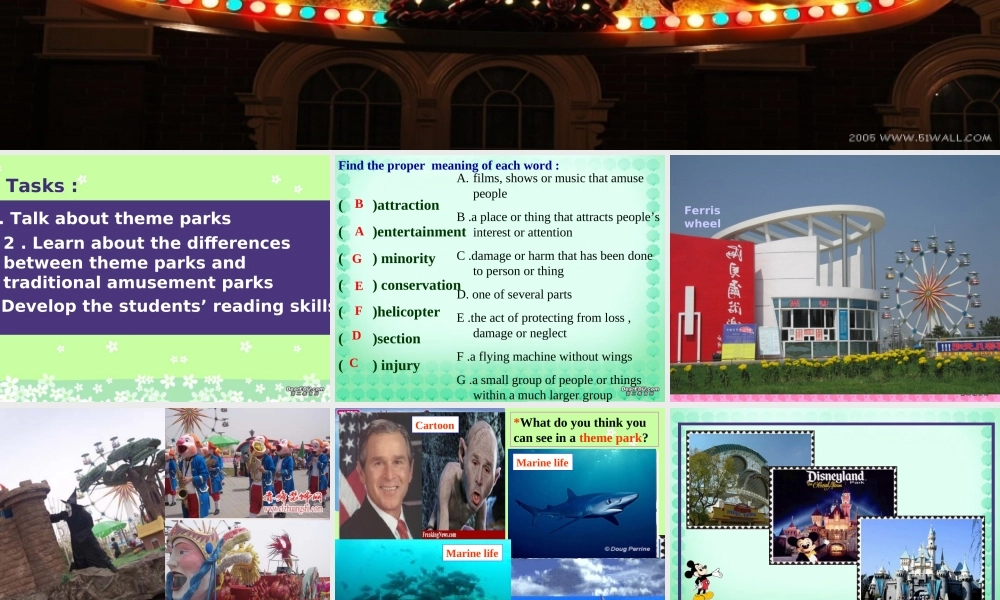
Task: Click the cartoon creature picture
Action: 464,475
